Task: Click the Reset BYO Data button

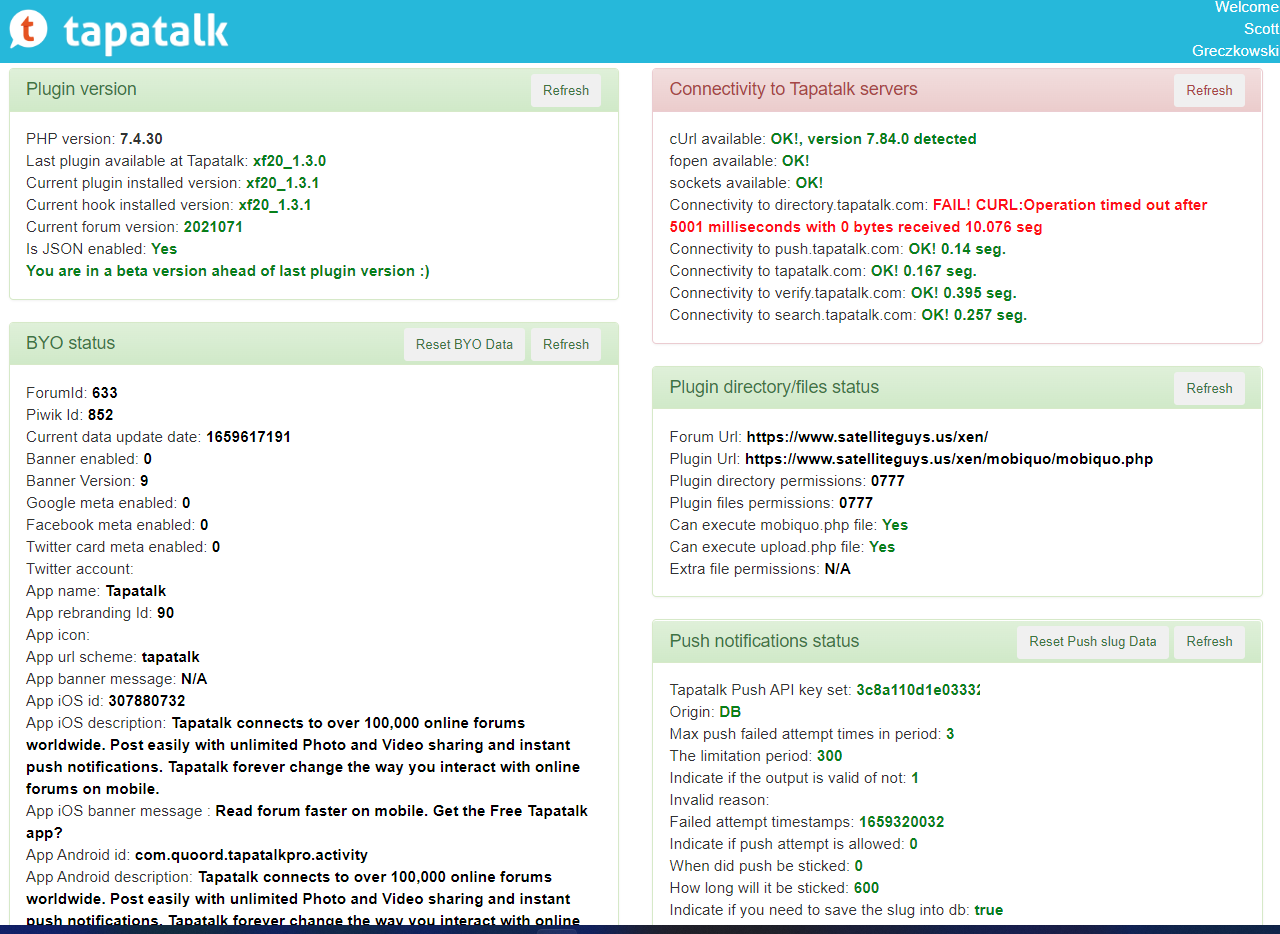Action: coord(464,344)
